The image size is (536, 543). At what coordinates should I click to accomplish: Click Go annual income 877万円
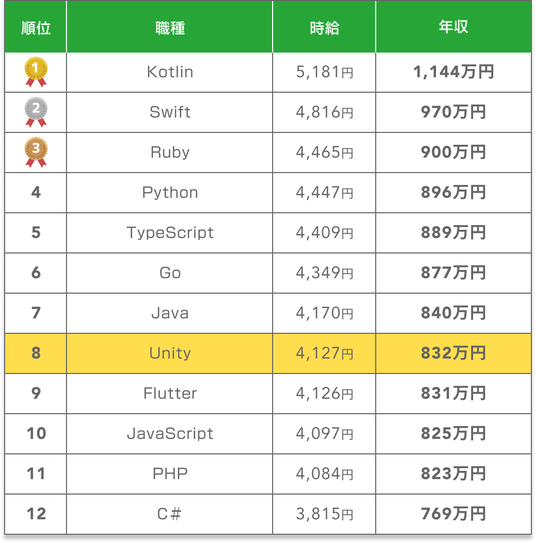tap(453, 273)
